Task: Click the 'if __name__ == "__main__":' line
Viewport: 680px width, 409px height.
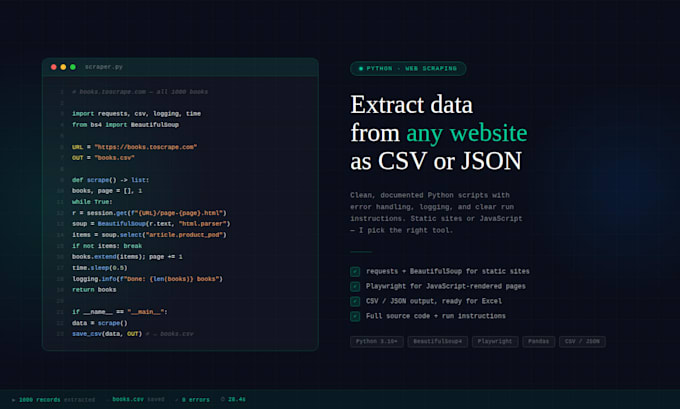Action: [x=120, y=312]
